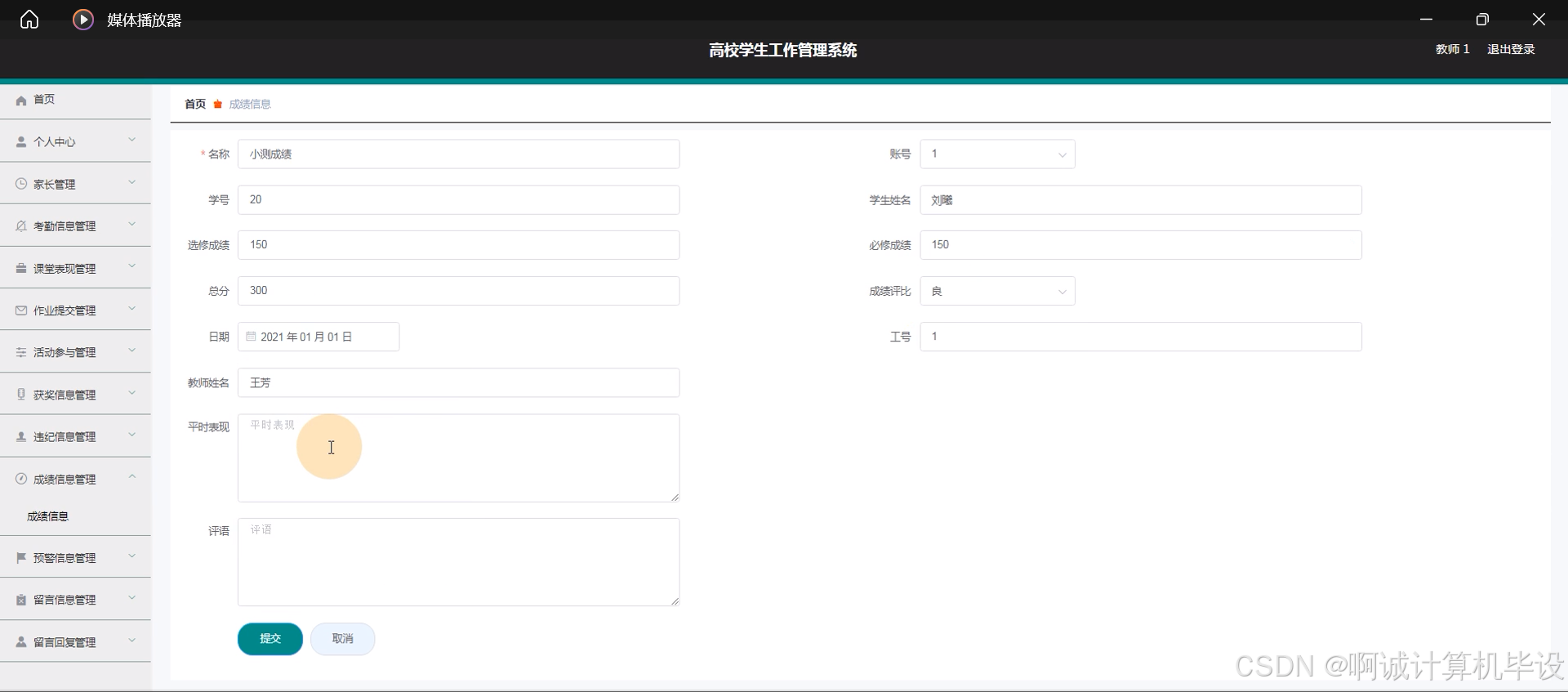Click the 课堂表现管理 icon
The height and width of the screenshot is (692, 1568).
(21, 268)
